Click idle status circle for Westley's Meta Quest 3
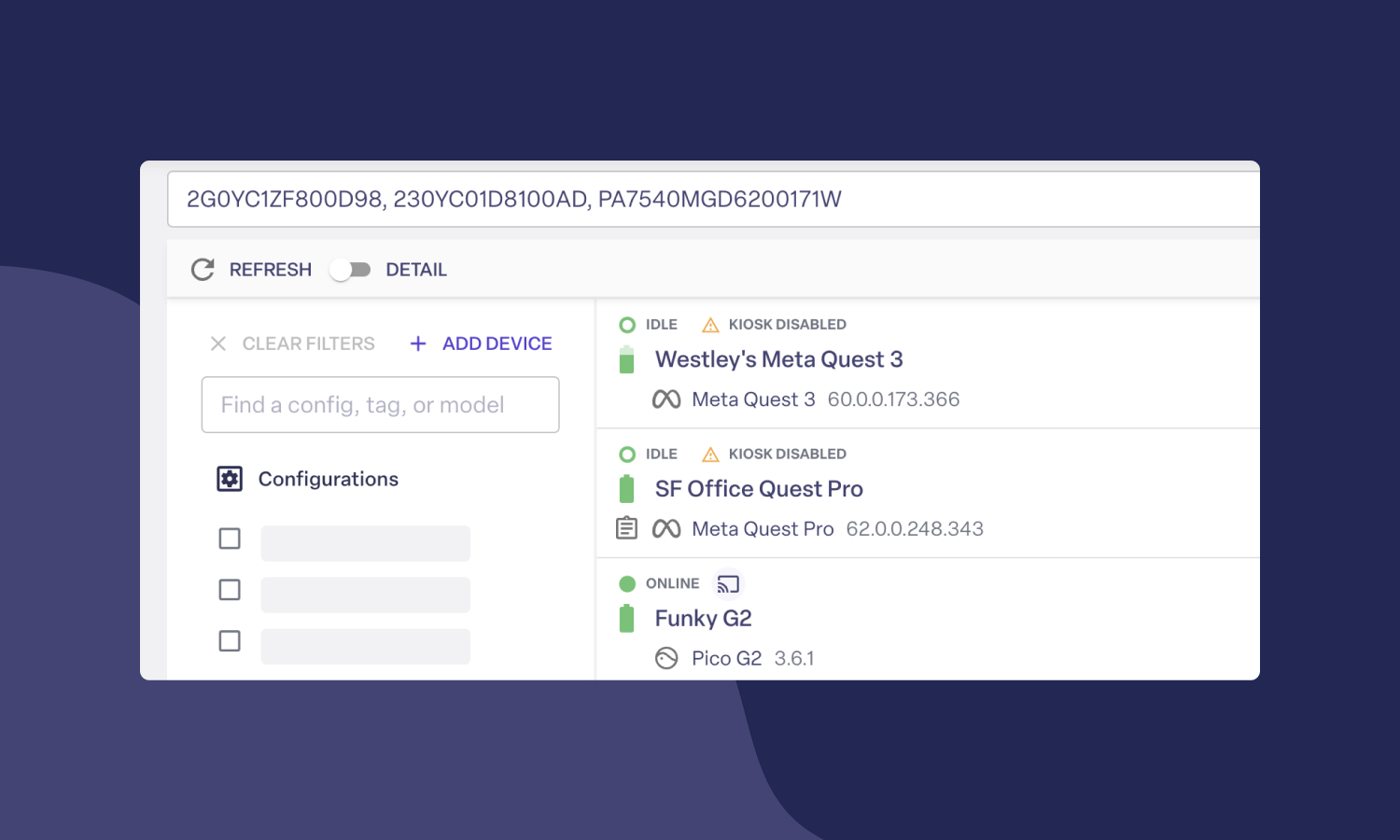Screen dimensions: 1400x840 [627, 325]
